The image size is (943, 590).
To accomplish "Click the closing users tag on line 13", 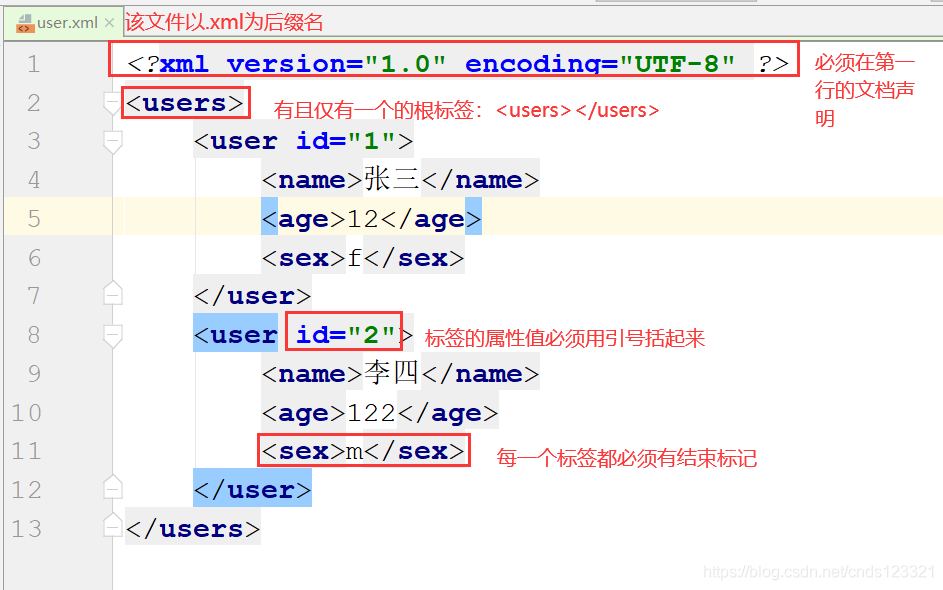I will tap(192, 528).
